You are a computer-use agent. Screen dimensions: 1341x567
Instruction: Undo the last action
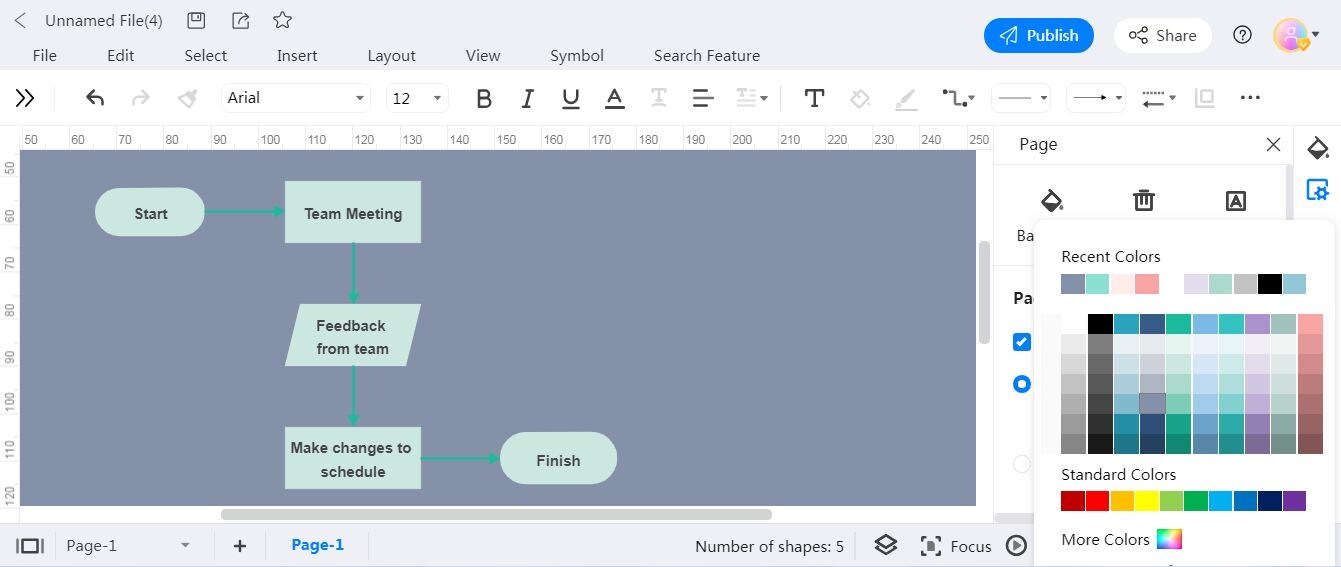coord(95,98)
